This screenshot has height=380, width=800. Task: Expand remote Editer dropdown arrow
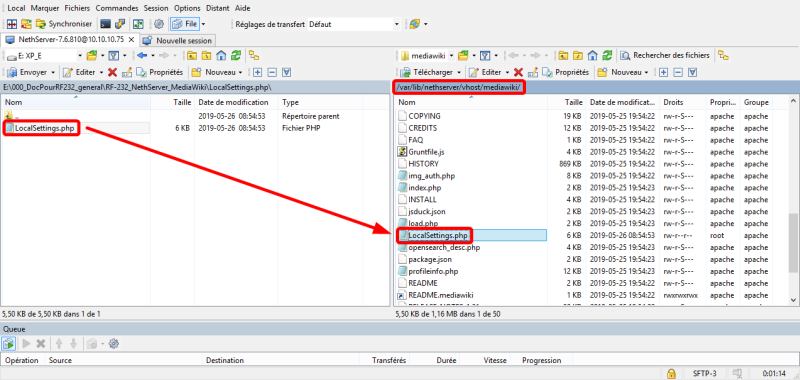(507, 72)
